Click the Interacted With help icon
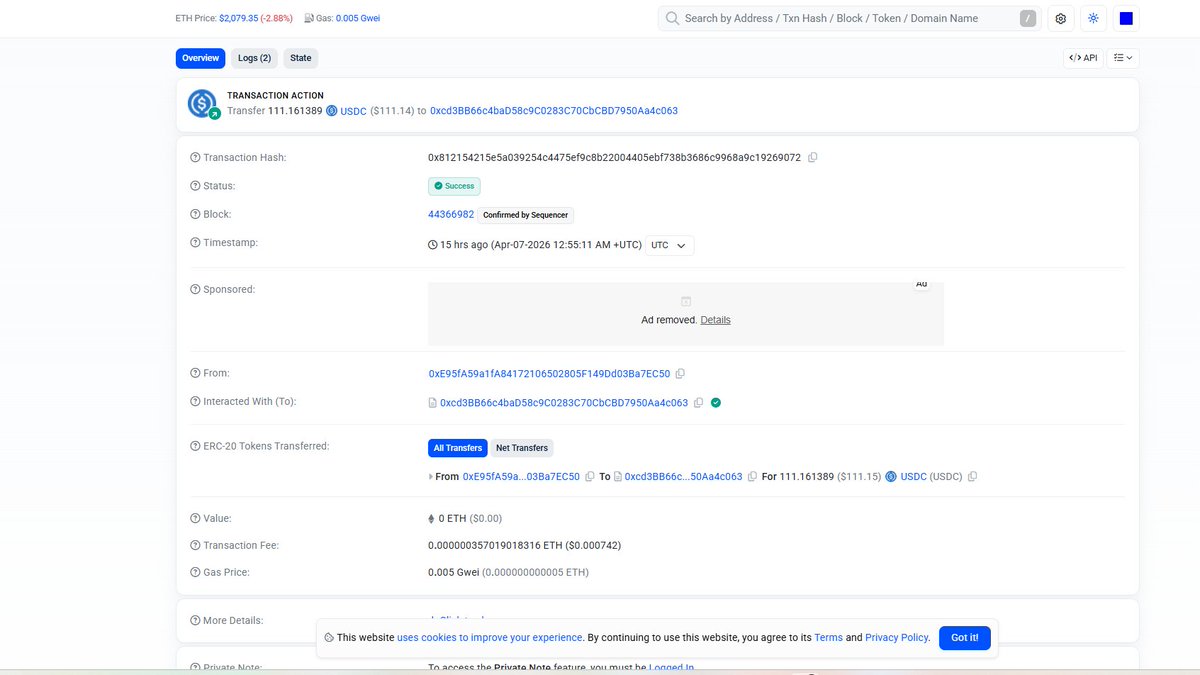 point(195,402)
